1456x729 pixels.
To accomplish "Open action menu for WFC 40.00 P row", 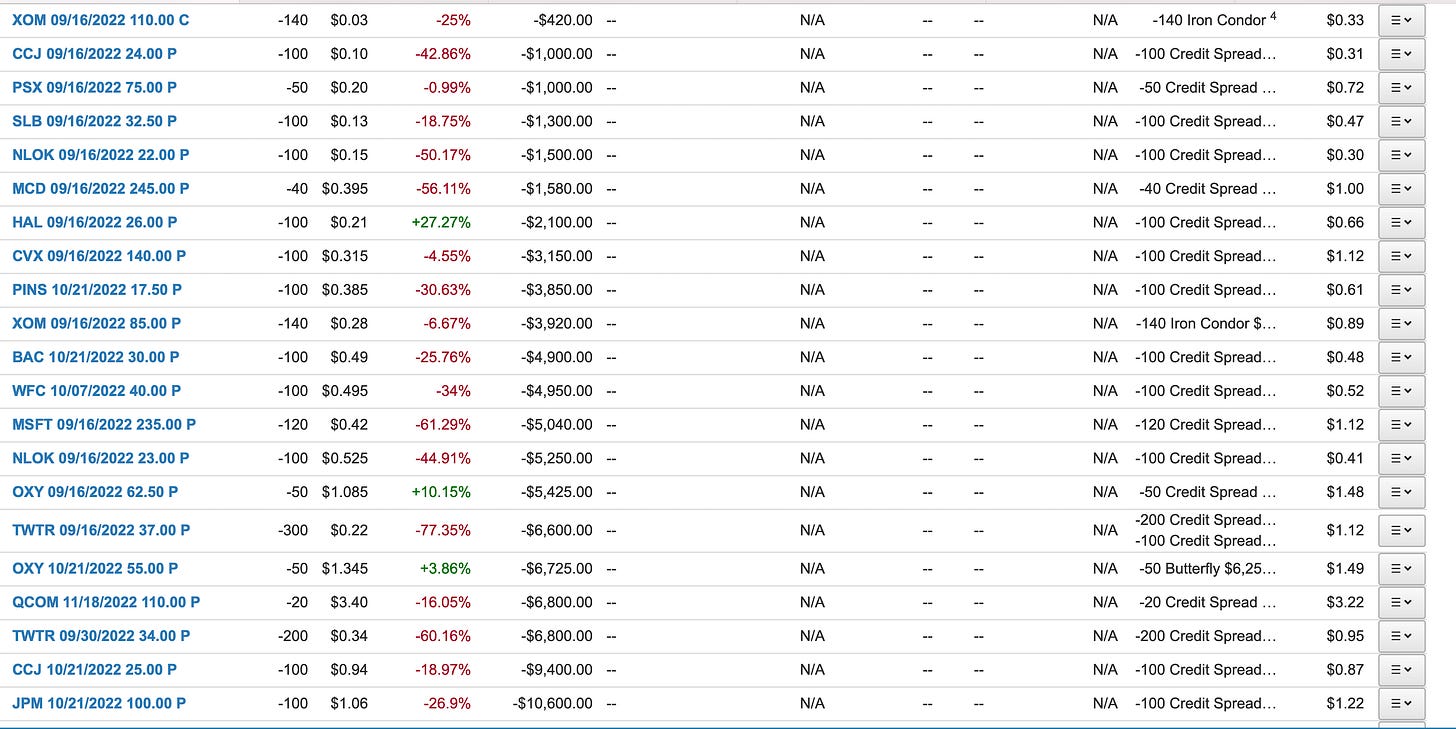I will [1401, 391].
